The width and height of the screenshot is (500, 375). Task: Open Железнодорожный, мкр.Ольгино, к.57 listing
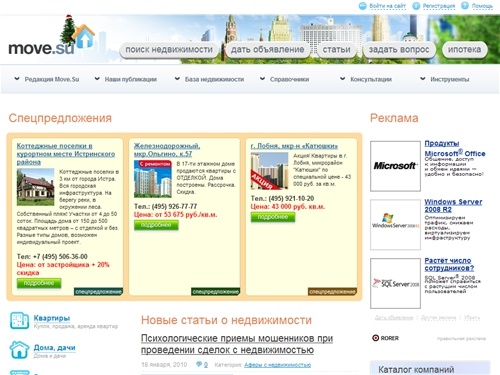click(167, 150)
